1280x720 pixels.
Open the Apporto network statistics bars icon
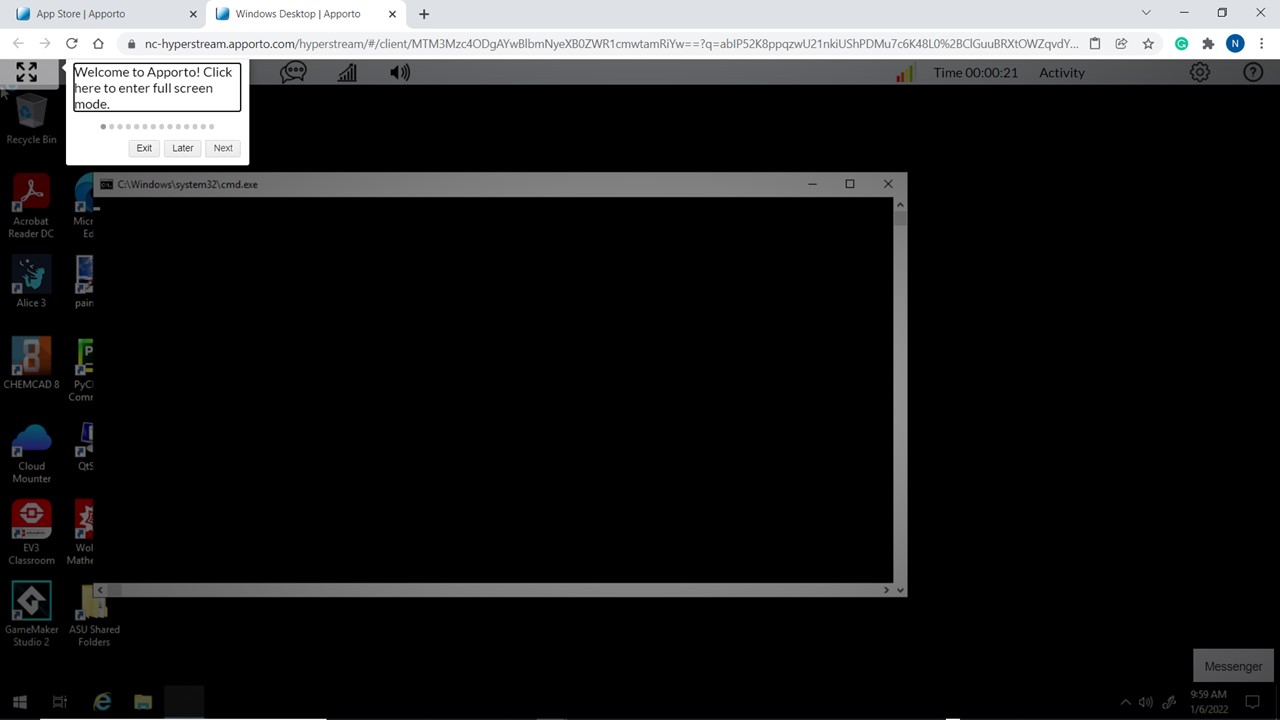pos(347,72)
